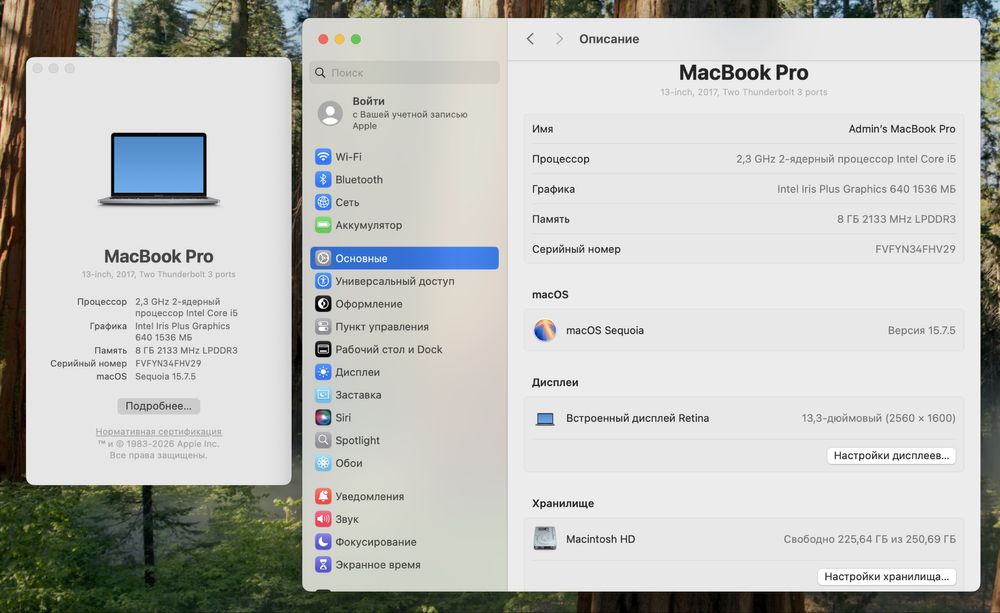Open the Оформление appearance icon
The width and height of the screenshot is (1000, 613).
[x=323, y=304]
